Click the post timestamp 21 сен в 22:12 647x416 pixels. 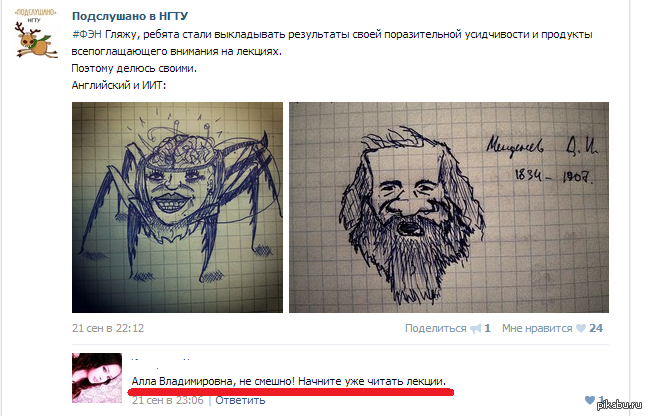(108, 328)
